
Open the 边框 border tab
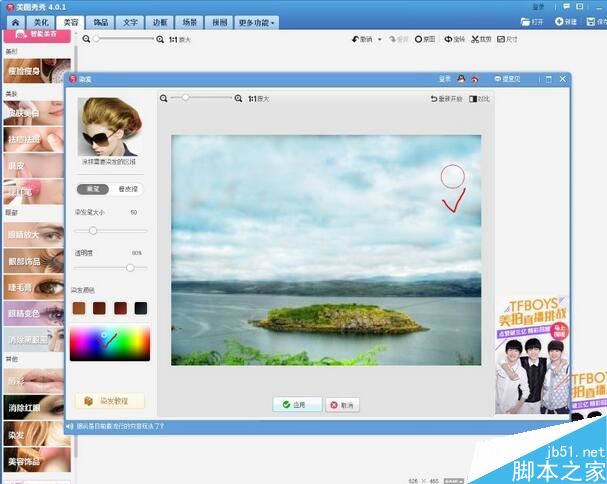(160, 22)
